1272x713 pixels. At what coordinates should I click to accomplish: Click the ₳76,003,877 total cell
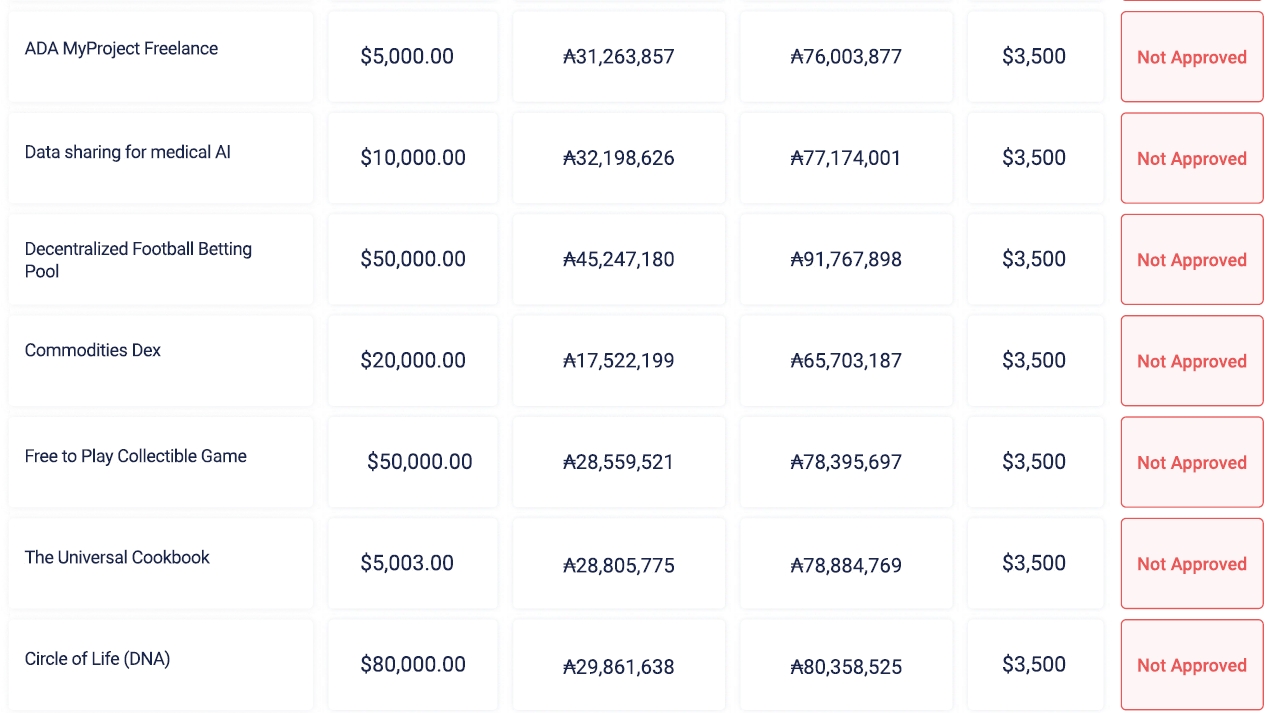pos(846,57)
